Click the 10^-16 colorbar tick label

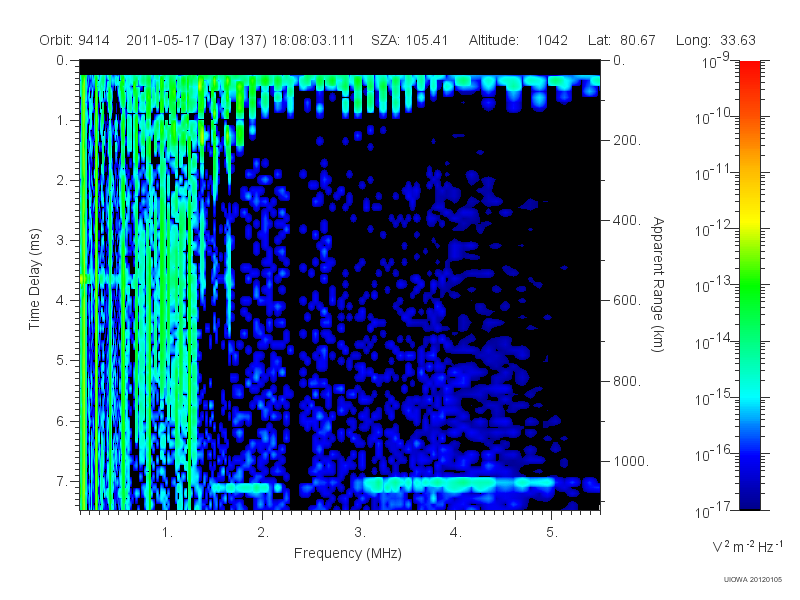point(715,454)
